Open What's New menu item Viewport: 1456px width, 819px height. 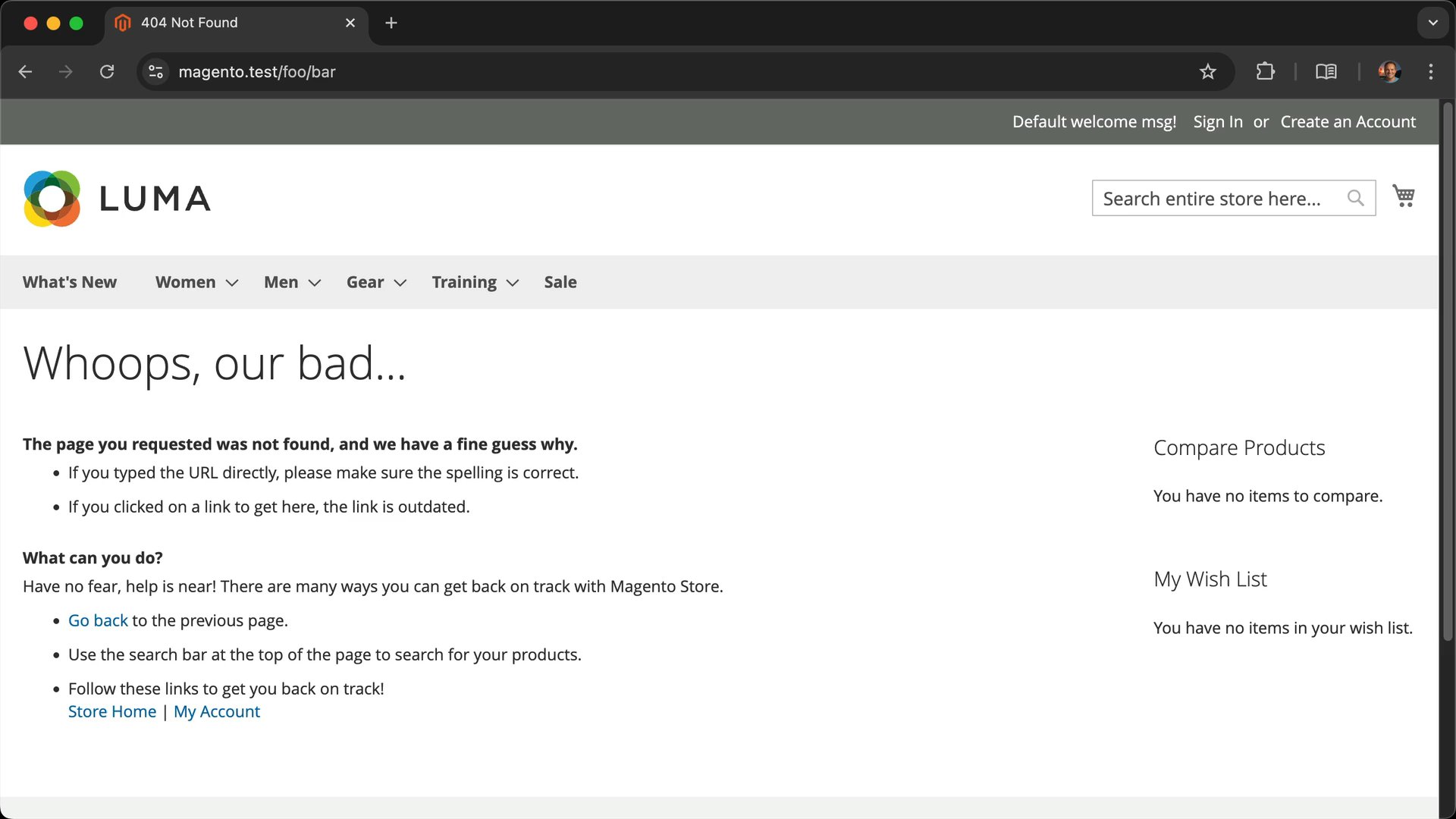70,282
